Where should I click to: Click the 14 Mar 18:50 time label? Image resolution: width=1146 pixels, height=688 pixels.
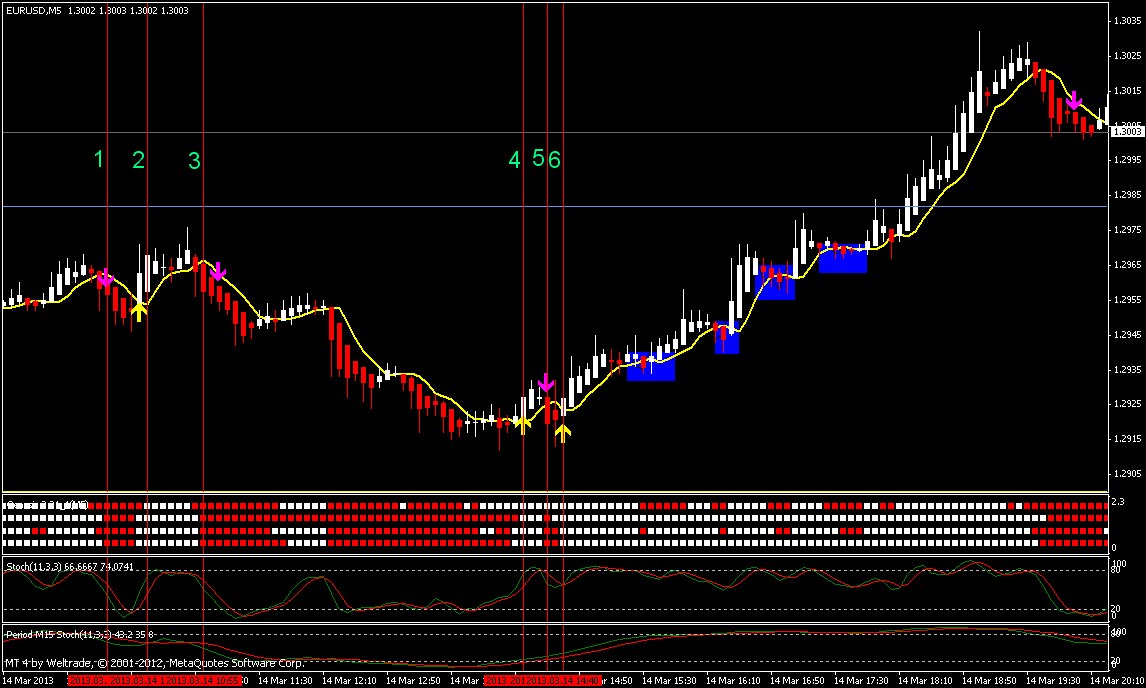pos(989,681)
